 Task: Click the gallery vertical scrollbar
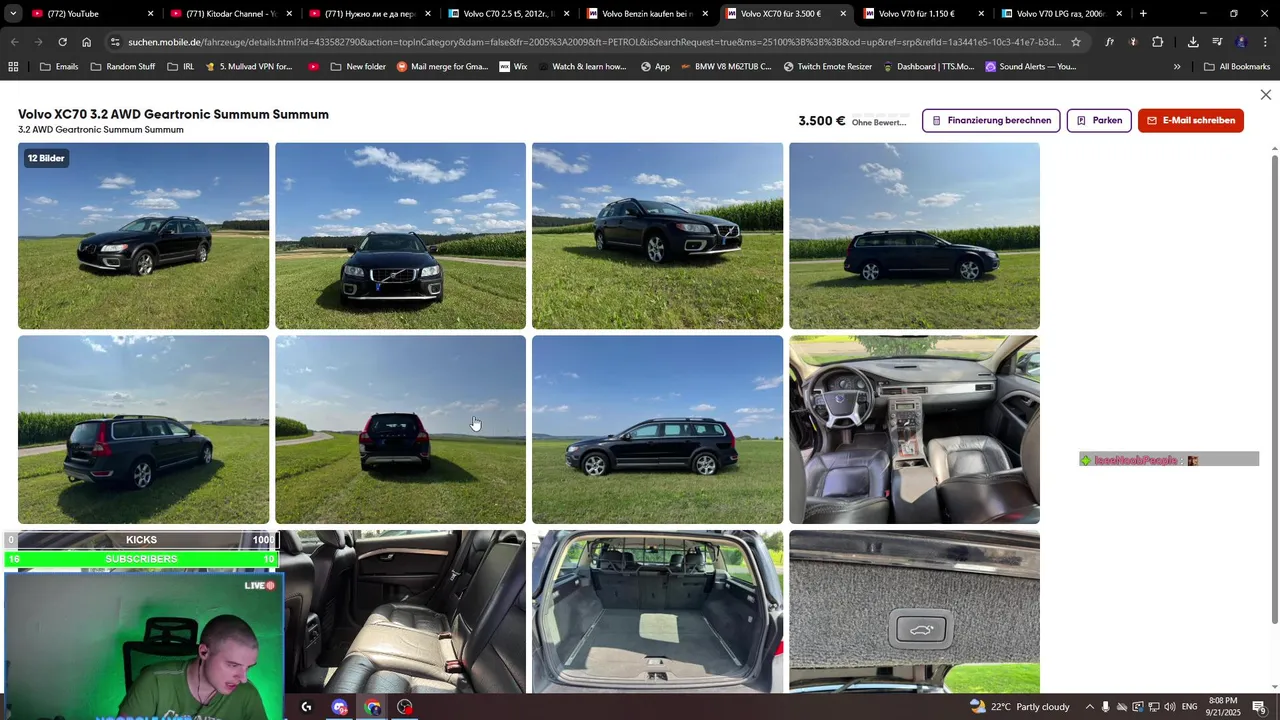(1274, 390)
